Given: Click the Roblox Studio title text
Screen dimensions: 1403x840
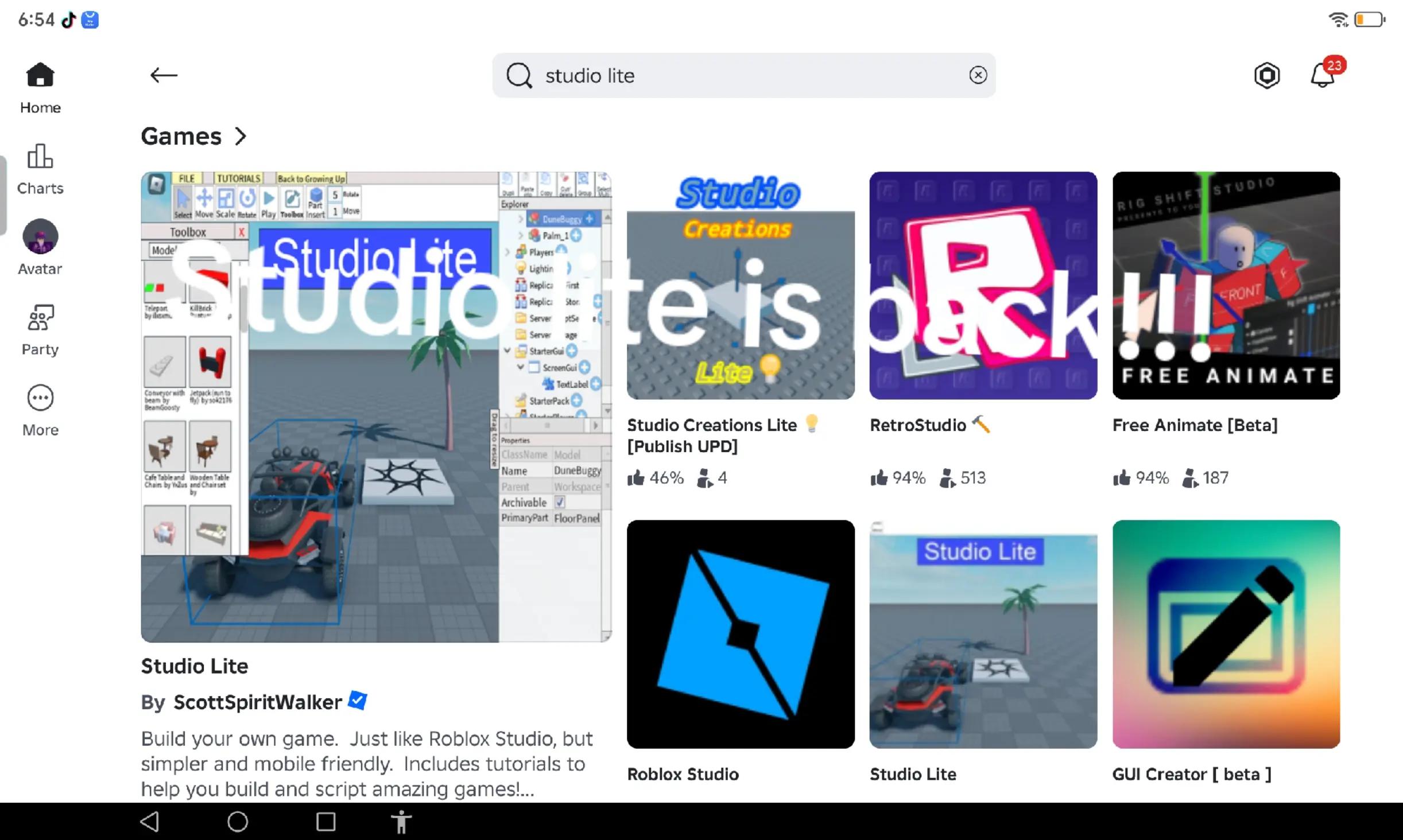Looking at the screenshot, I should click(683, 774).
